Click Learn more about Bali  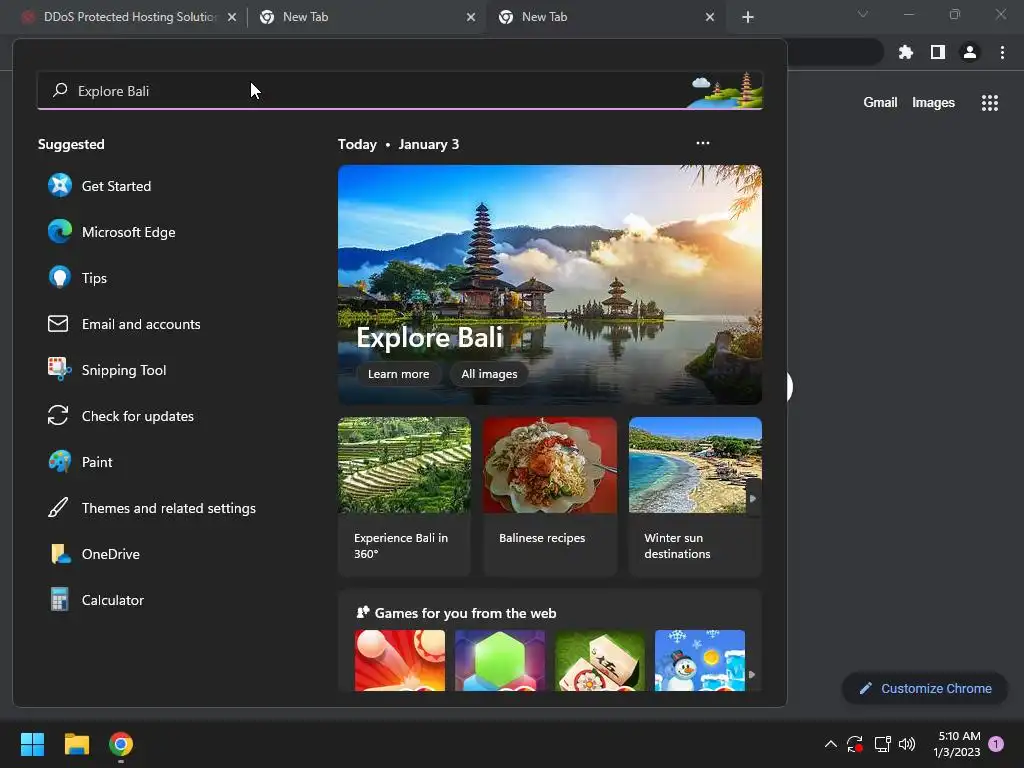(398, 374)
